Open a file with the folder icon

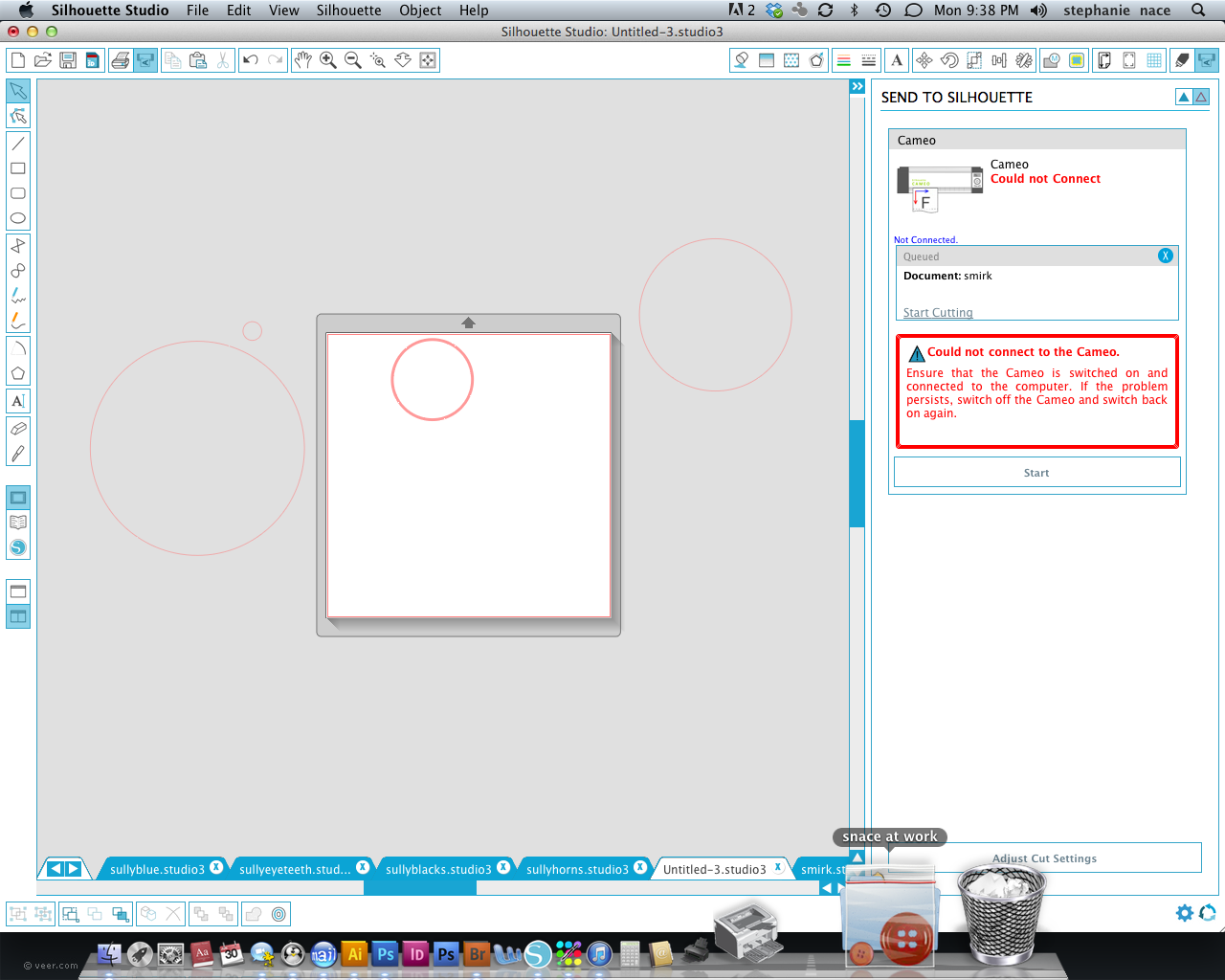click(x=43, y=60)
